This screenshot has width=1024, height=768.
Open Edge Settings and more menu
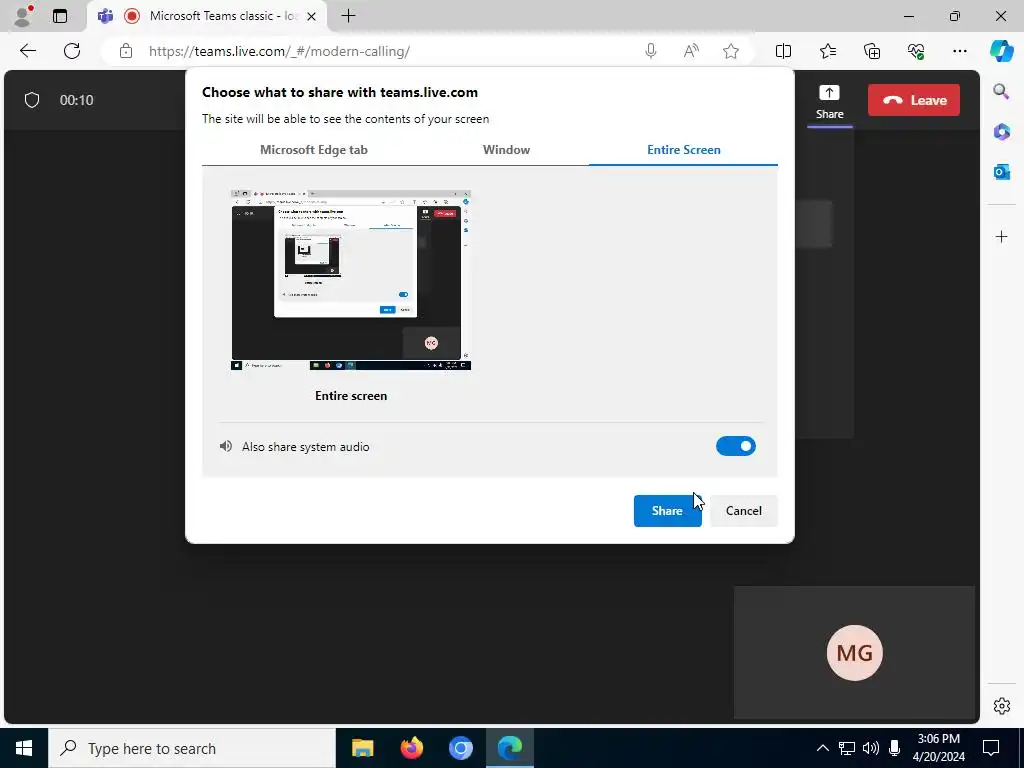click(x=959, y=51)
